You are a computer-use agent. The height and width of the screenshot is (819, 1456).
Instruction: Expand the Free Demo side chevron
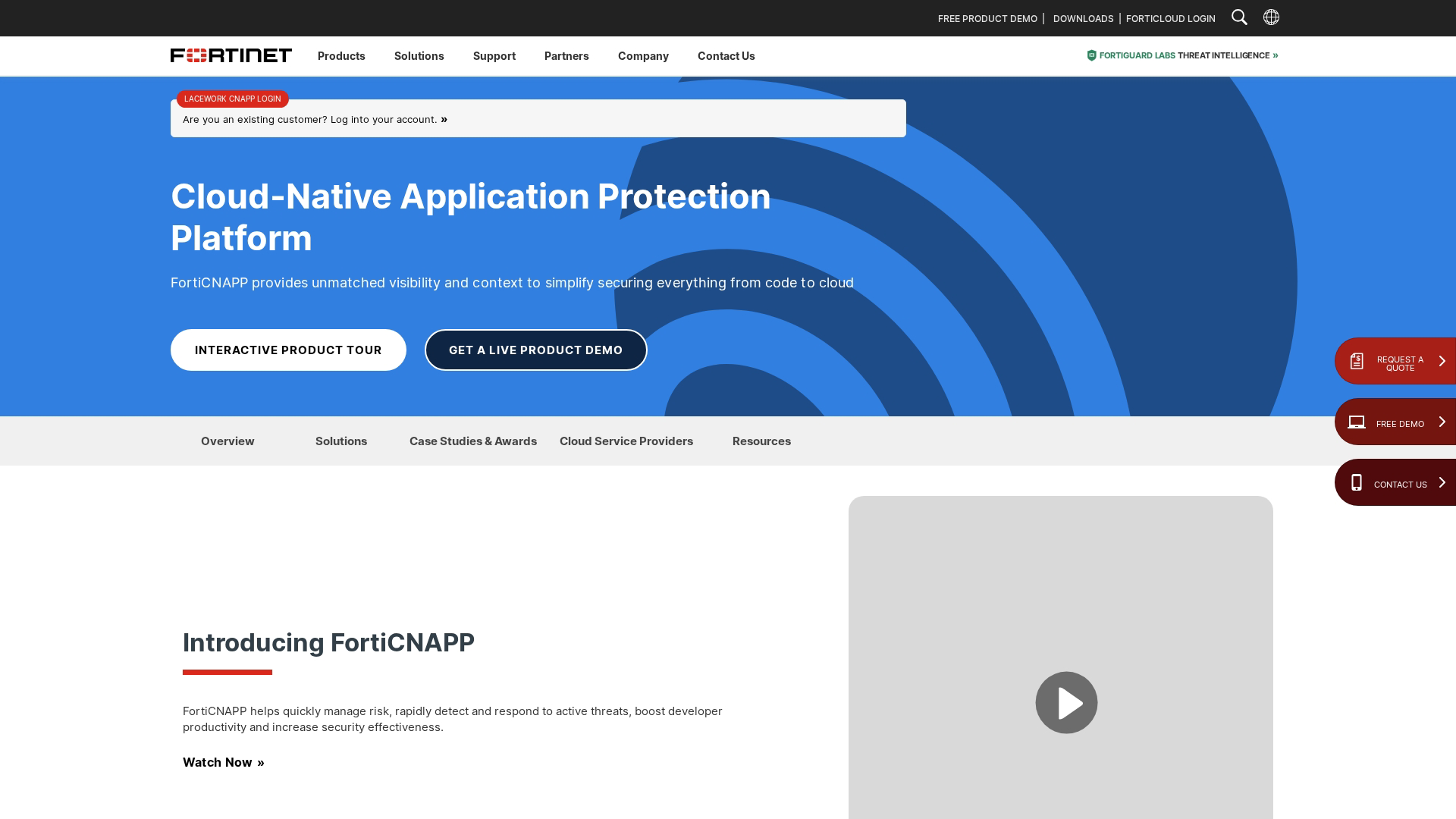[1442, 422]
